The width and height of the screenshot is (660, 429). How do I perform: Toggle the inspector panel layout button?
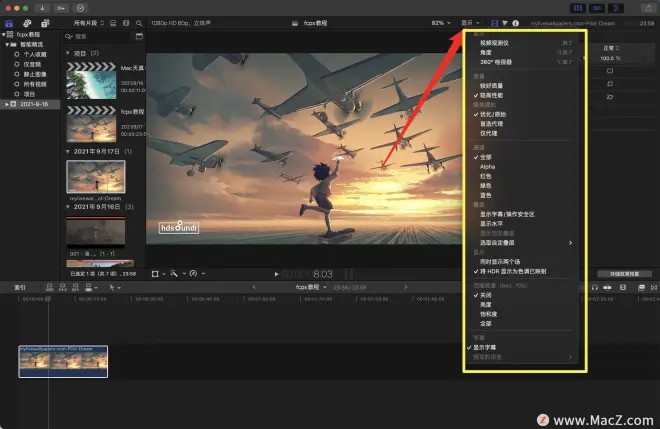(x=616, y=8)
